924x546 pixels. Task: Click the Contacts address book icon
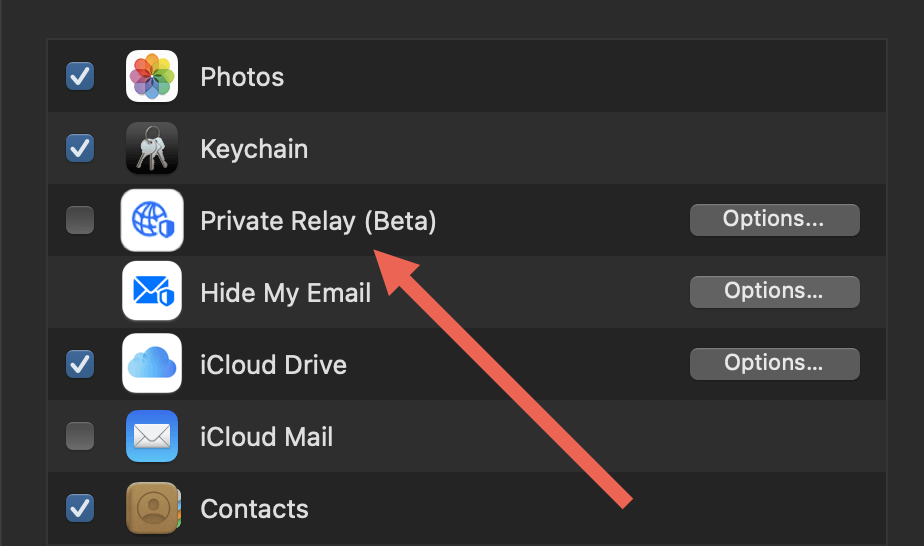[153, 508]
